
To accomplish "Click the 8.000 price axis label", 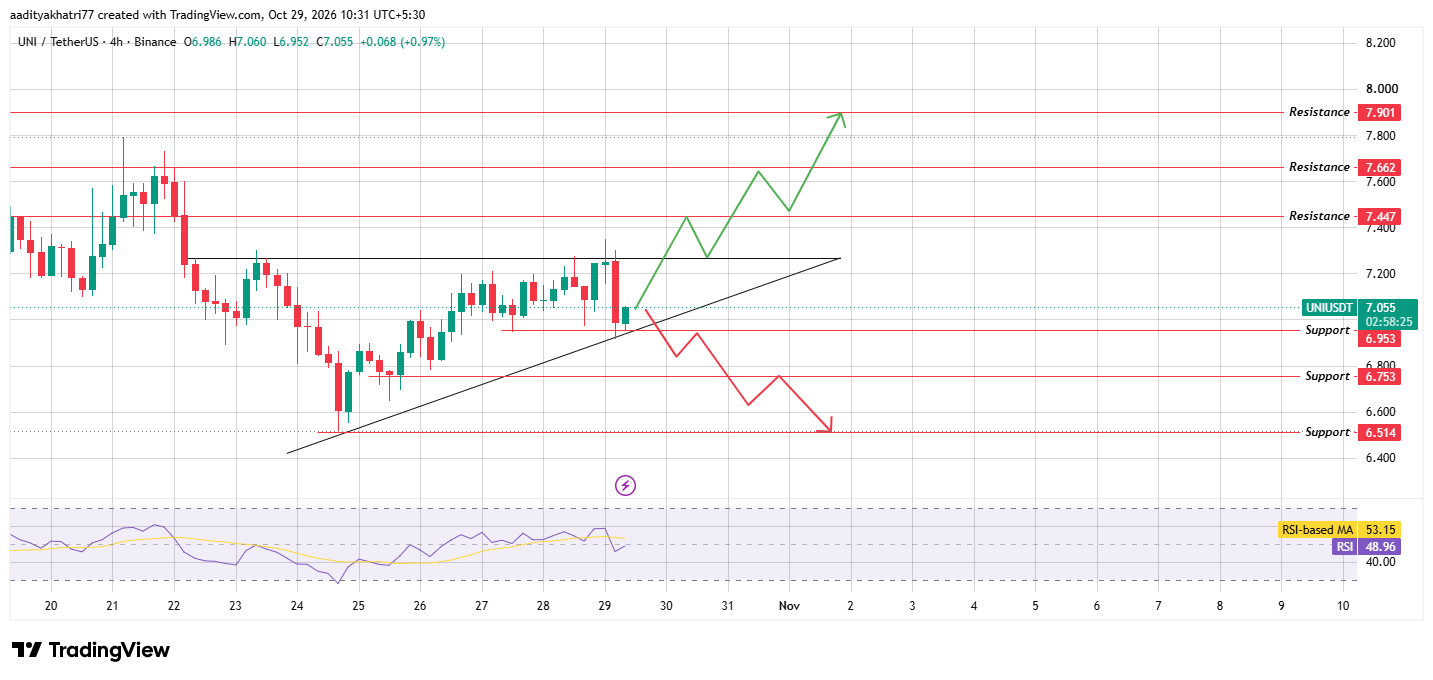I will [x=1380, y=89].
